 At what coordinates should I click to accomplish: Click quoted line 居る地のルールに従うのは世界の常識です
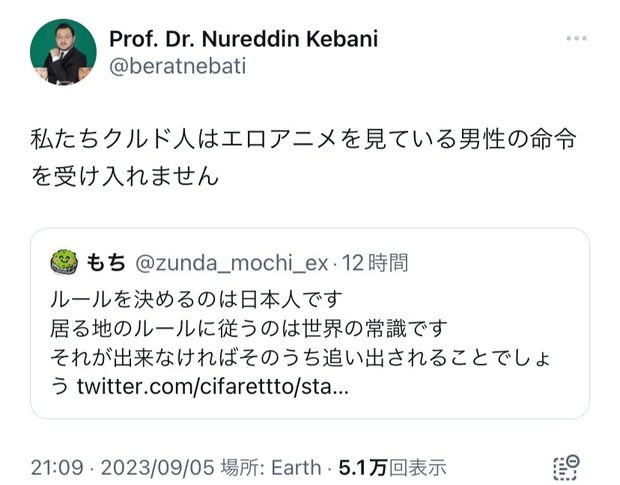coord(247,327)
